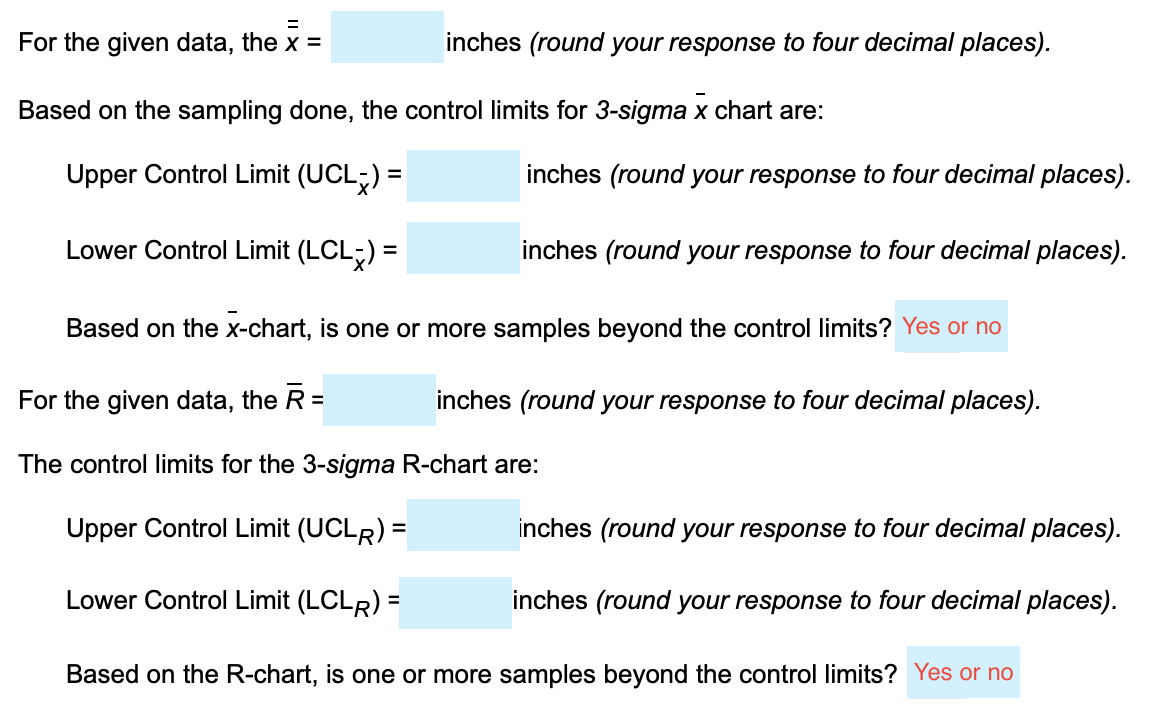This screenshot has height=724, width=1174.
Task: Select Yes or no for x-bar chart question
Action: (951, 325)
